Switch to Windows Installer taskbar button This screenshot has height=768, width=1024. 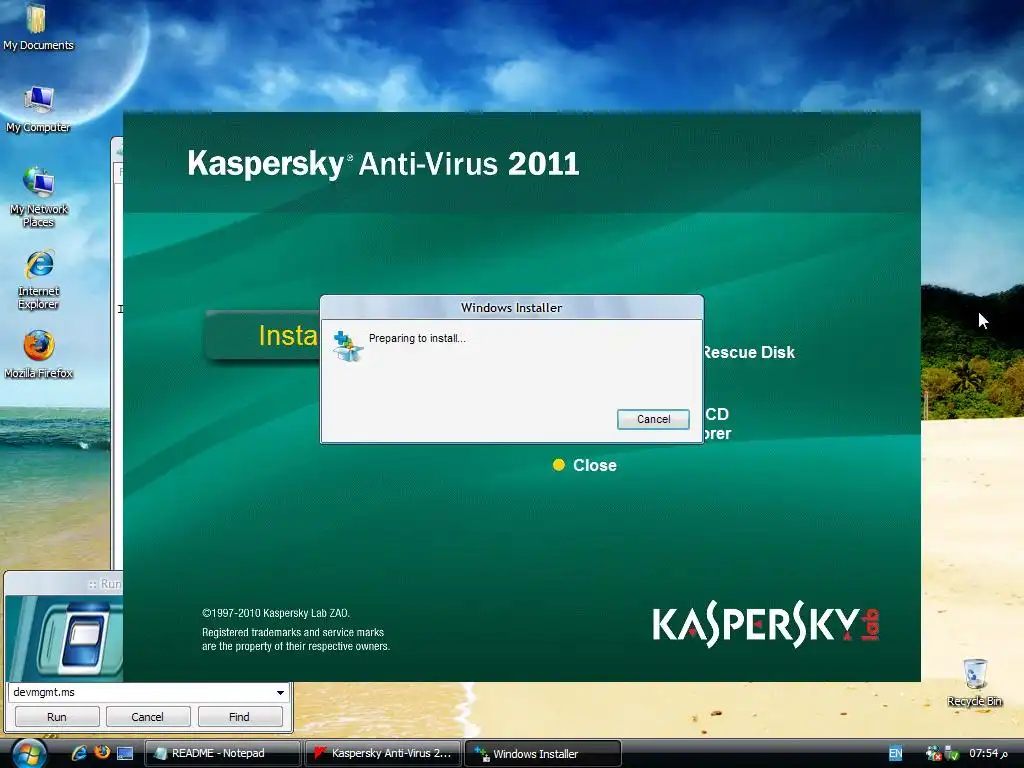[x=543, y=754]
